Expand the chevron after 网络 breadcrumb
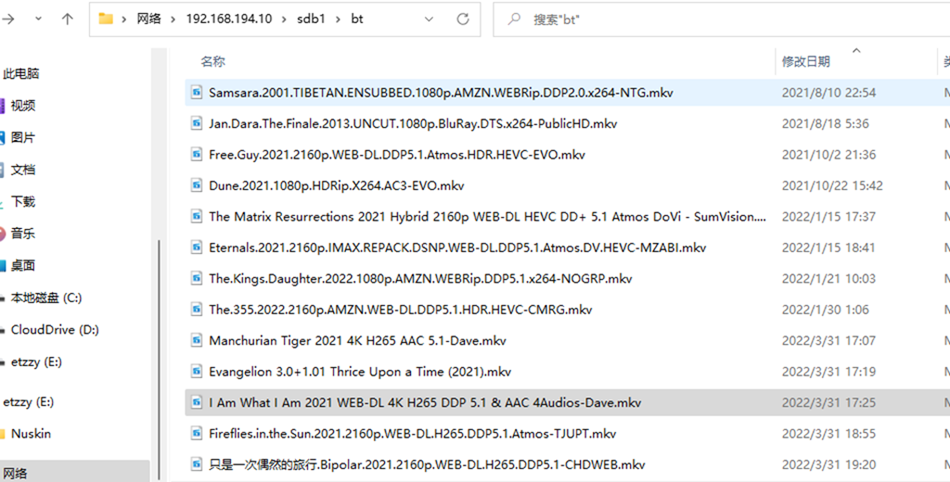Viewport: 950px width, 482px height. click(x=173, y=19)
